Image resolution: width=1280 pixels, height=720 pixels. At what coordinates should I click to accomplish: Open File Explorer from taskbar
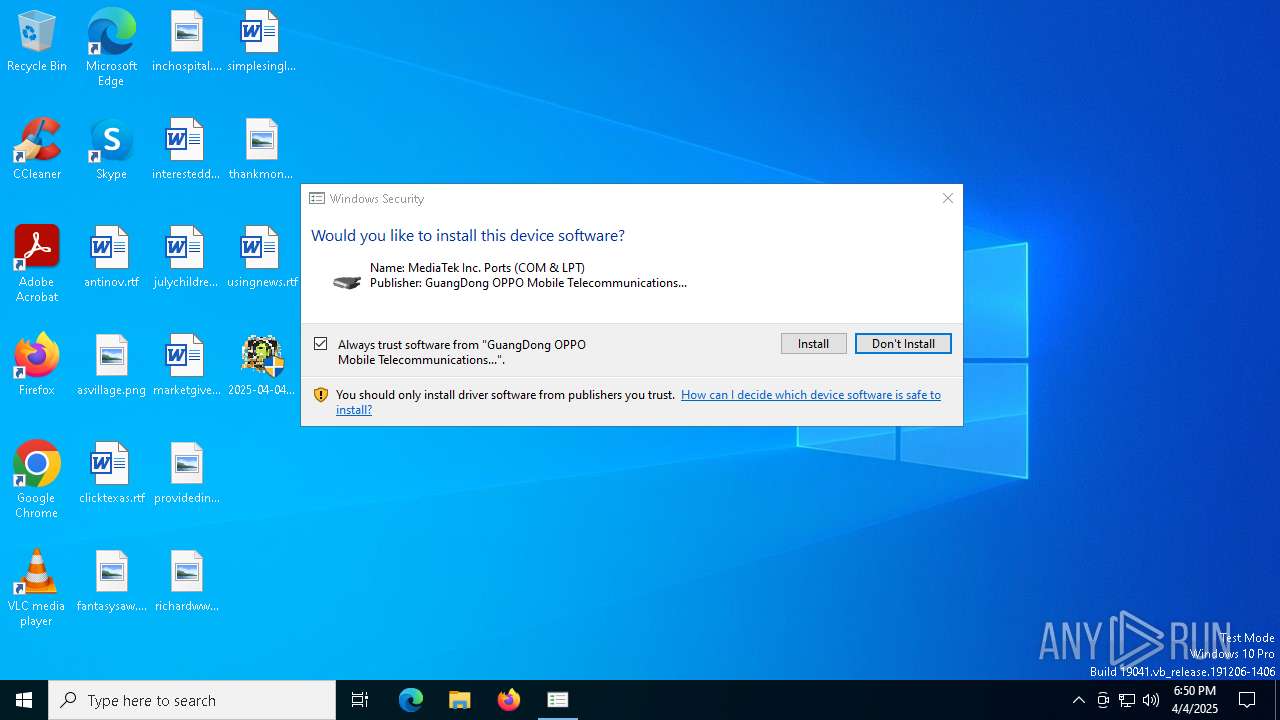pyautogui.click(x=460, y=700)
